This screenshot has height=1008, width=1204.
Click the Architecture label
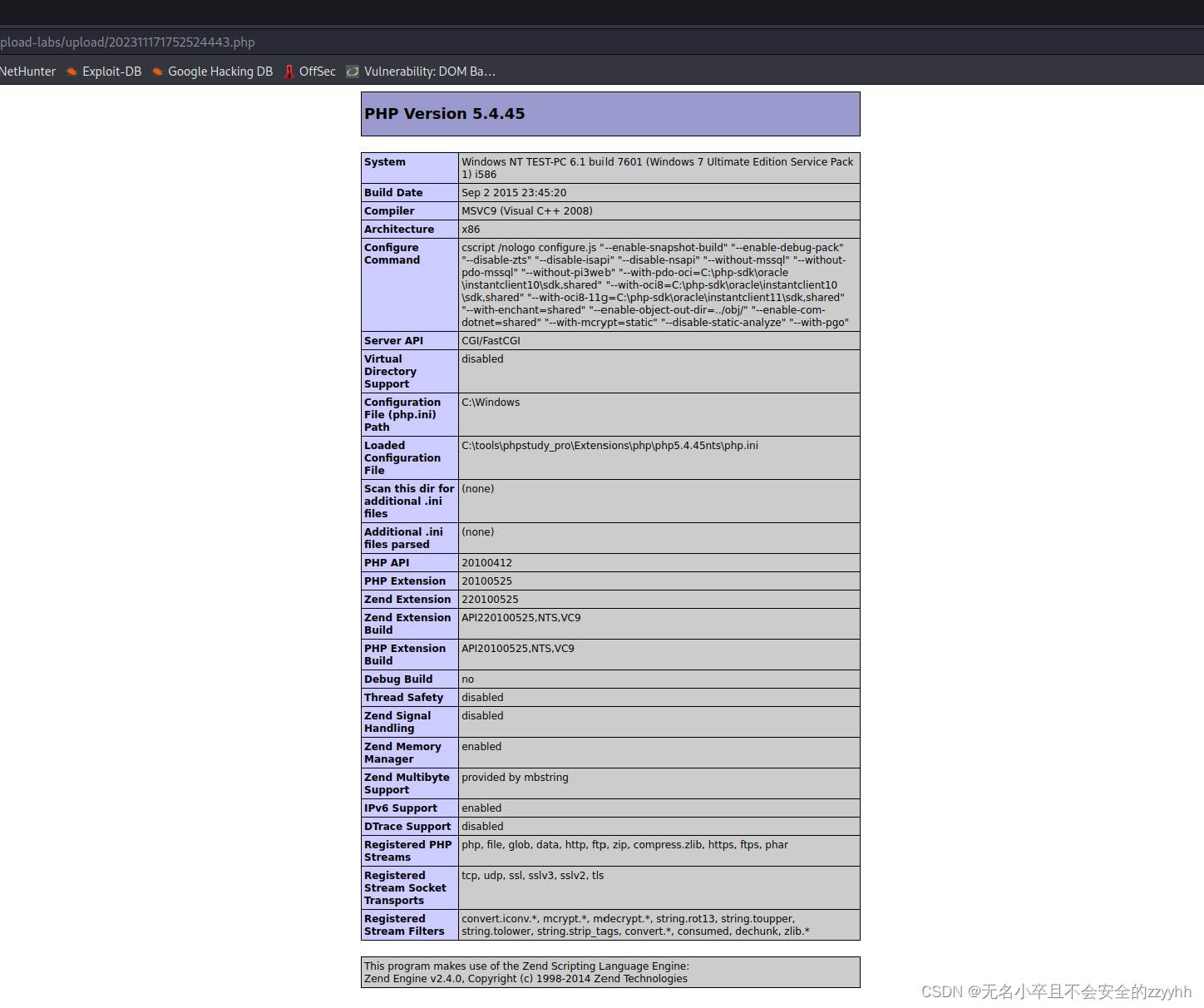(399, 230)
